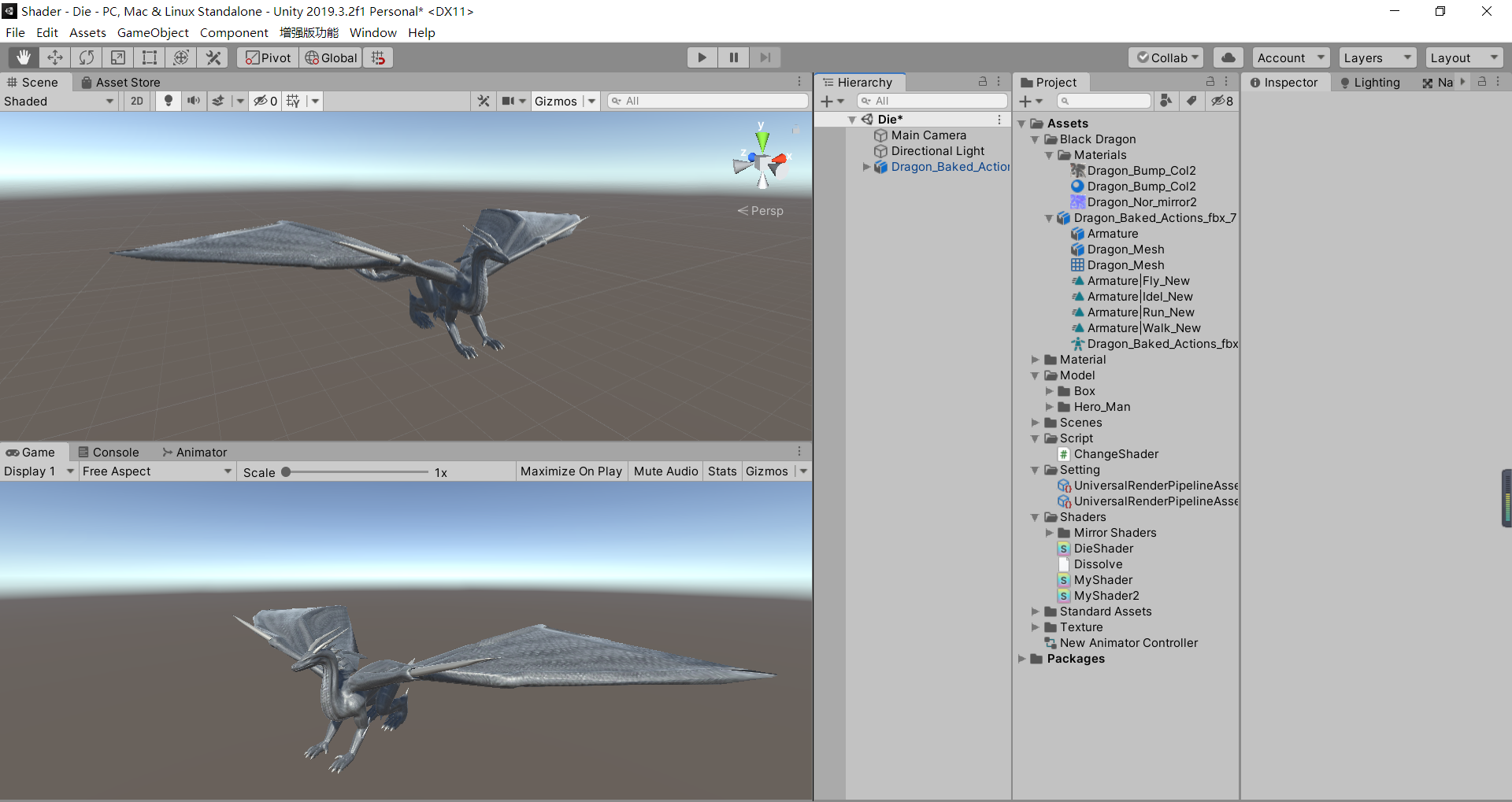Collapse the Shaders folder in Project
Image resolution: width=1512 pixels, height=802 pixels.
[1034, 517]
